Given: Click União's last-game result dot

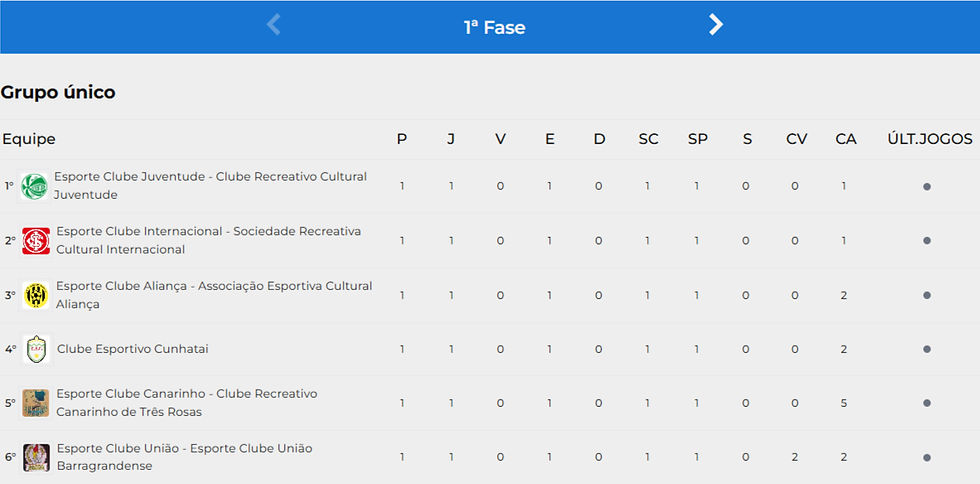Looking at the screenshot, I should click(x=927, y=458).
